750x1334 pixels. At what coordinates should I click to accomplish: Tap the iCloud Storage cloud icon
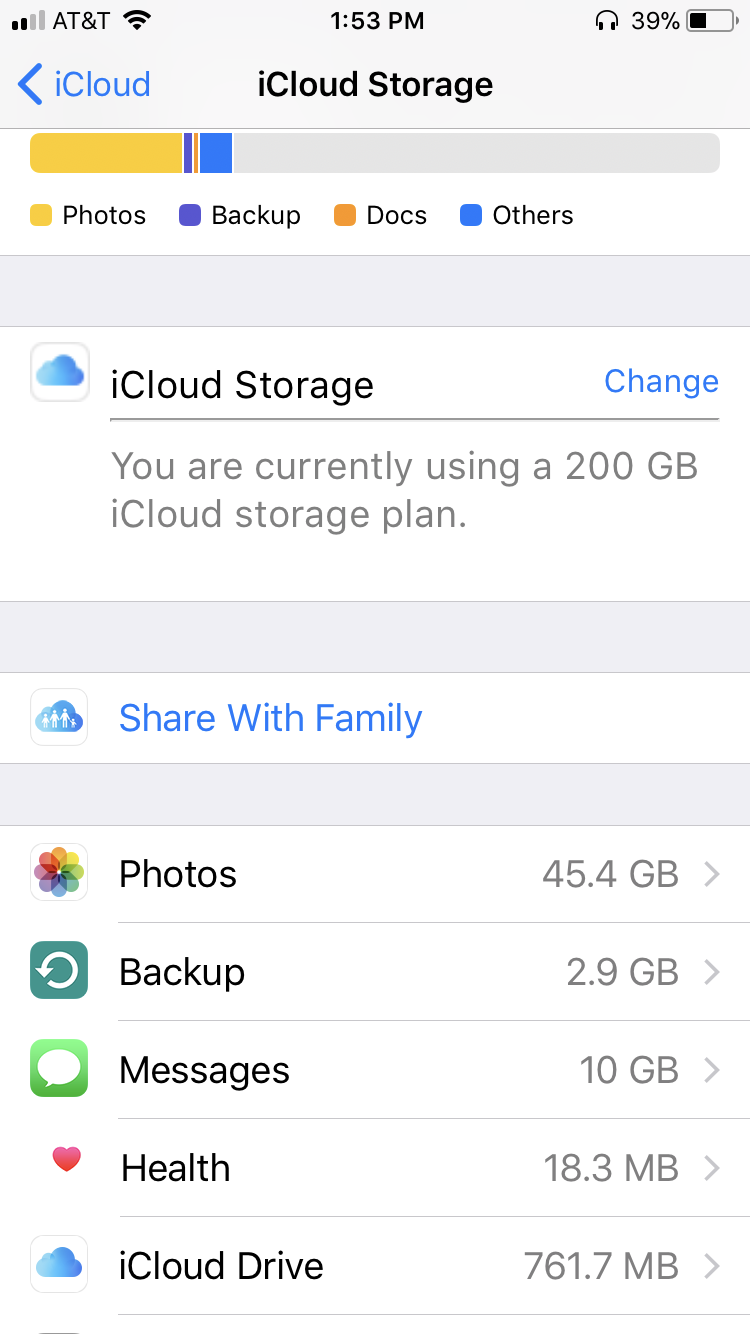point(60,372)
